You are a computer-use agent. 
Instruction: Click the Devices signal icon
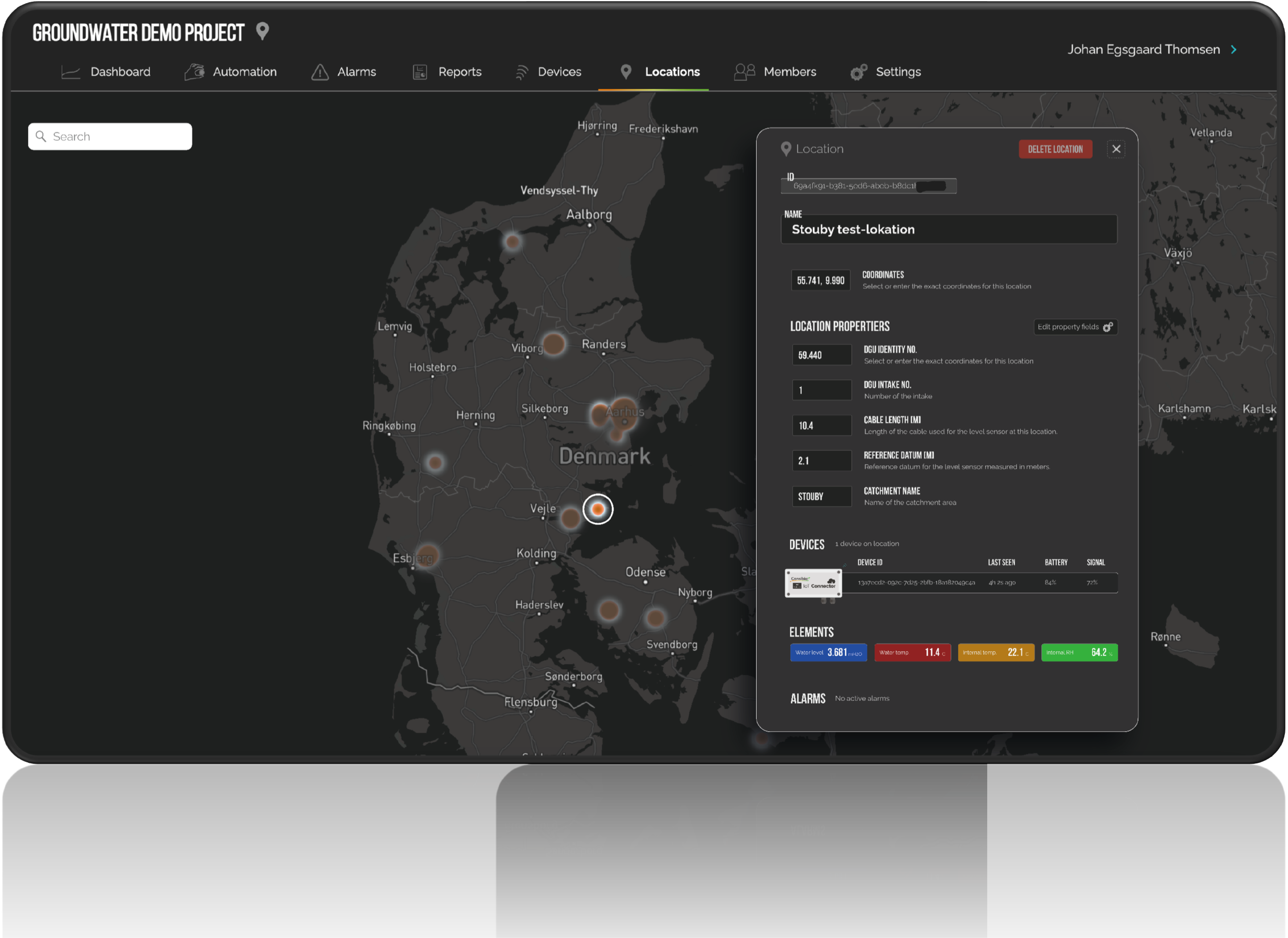521,72
